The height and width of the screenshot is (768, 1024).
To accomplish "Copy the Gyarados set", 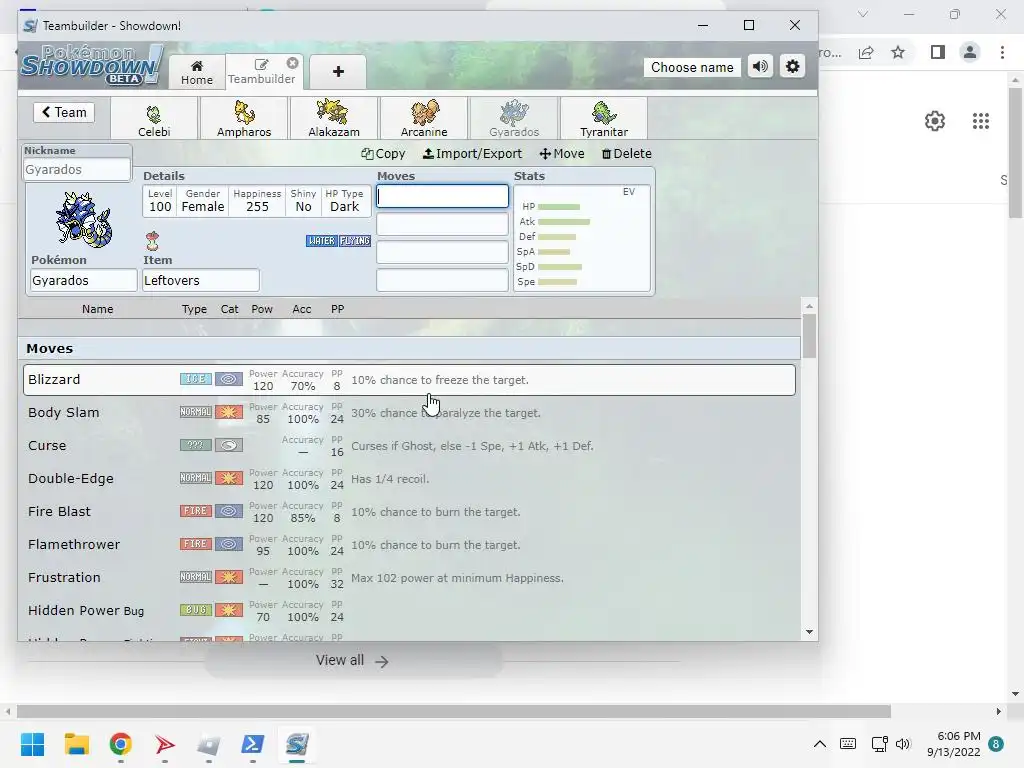I will point(383,153).
